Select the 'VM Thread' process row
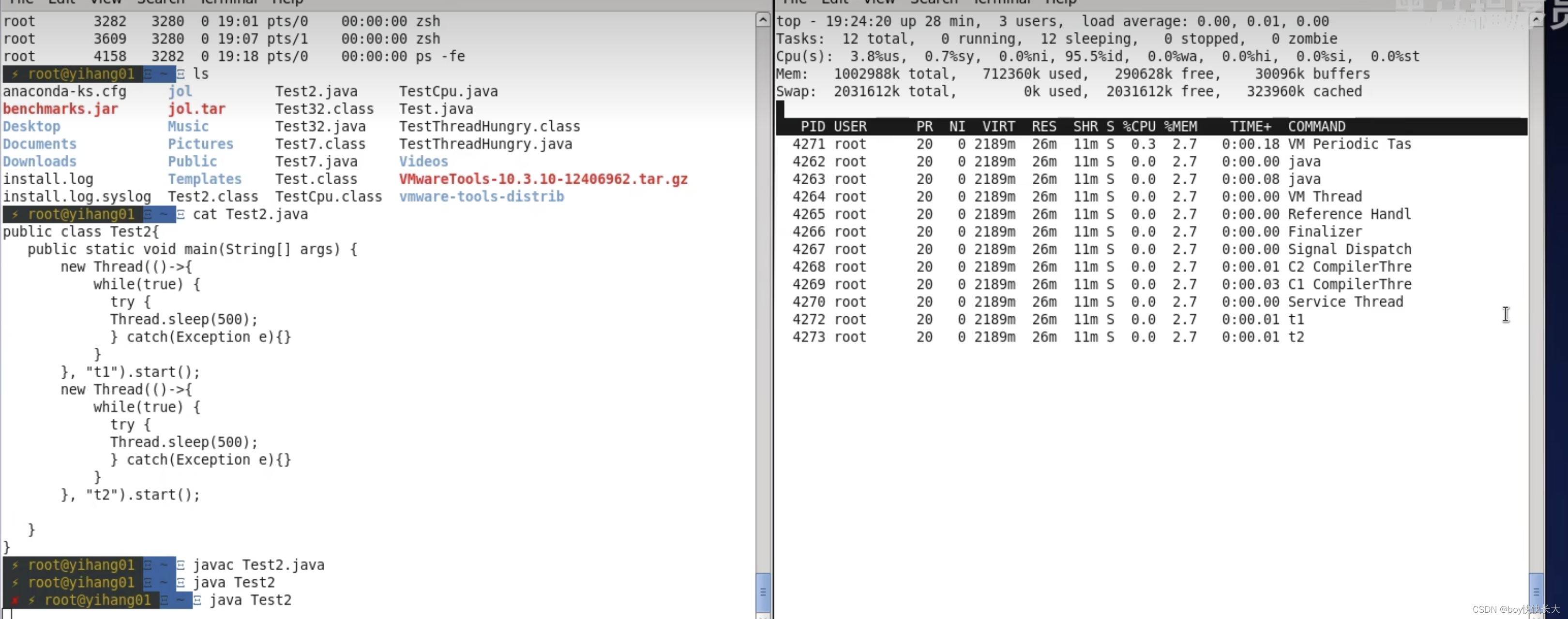This screenshot has width=1568, height=619. pos(1077,196)
